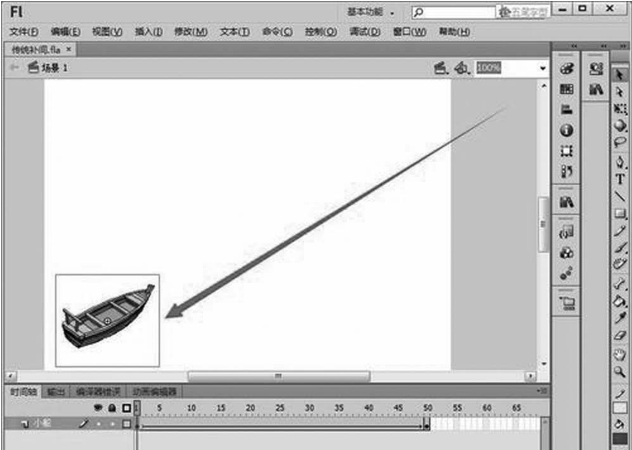The image size is (632, 450).
Task: Select the Eraser tool
Action: (x=620, y=335)
